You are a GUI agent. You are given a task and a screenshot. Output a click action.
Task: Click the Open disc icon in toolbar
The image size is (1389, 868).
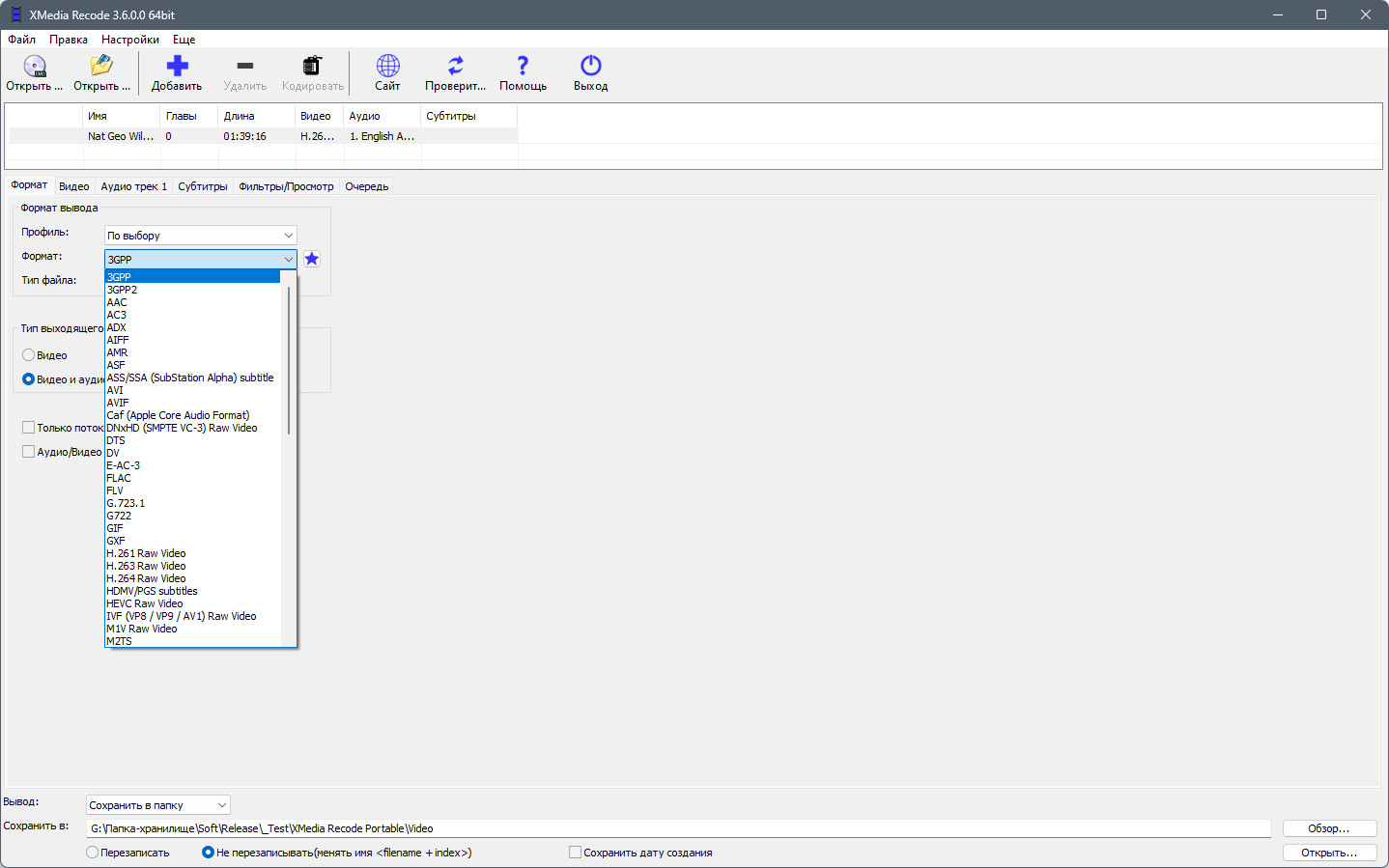35,66
